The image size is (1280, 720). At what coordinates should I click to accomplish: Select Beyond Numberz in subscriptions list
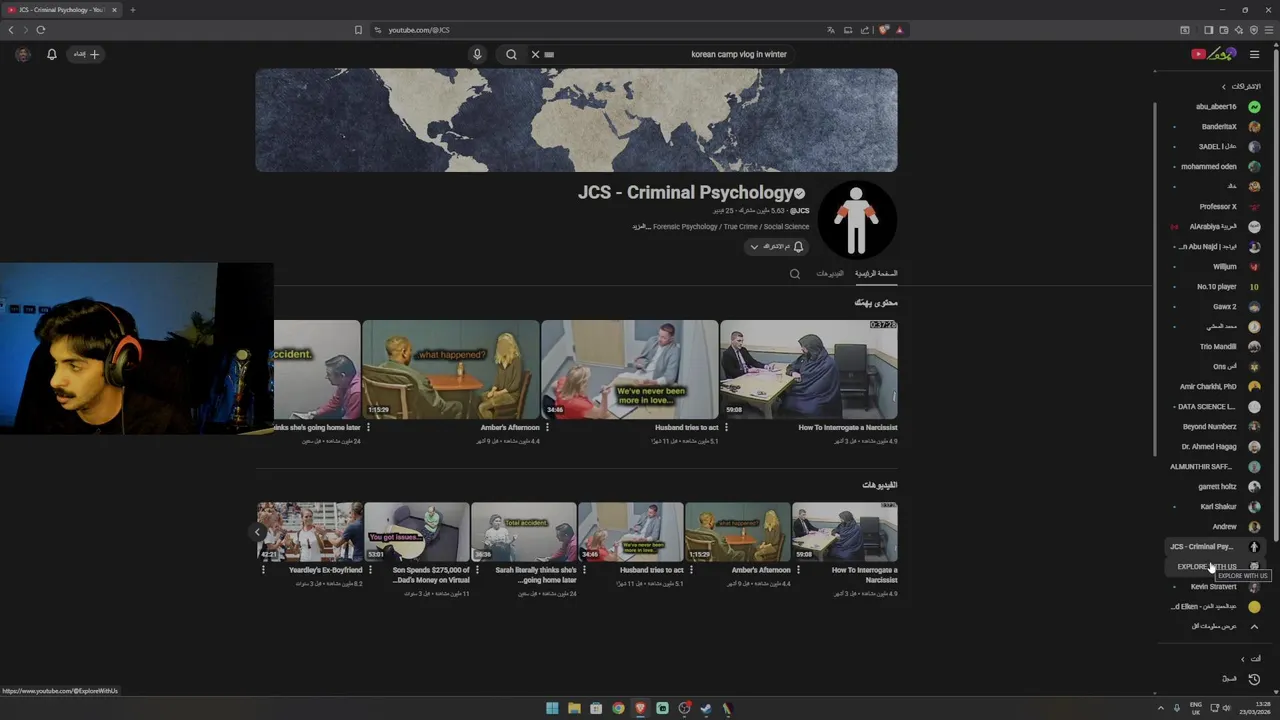point(1215,427)
